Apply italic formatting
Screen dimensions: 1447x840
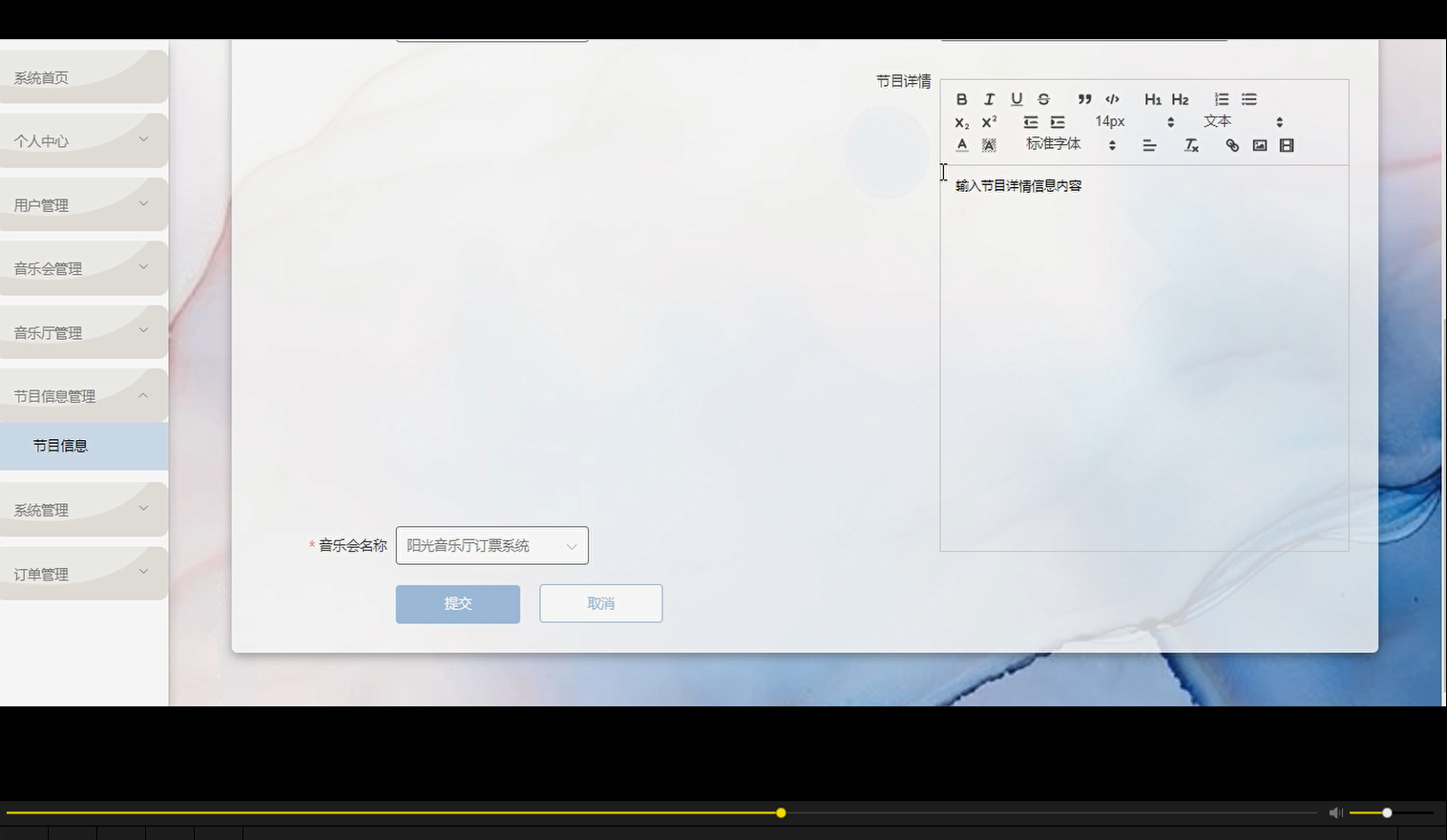point(989,99)
